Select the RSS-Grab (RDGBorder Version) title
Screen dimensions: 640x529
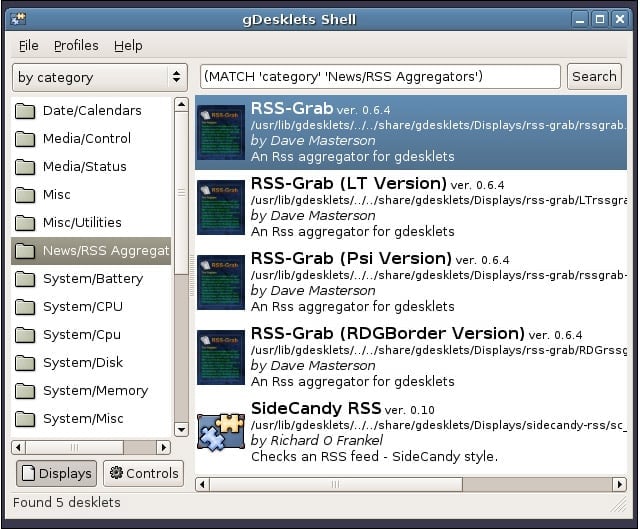[x=388, y=333]
